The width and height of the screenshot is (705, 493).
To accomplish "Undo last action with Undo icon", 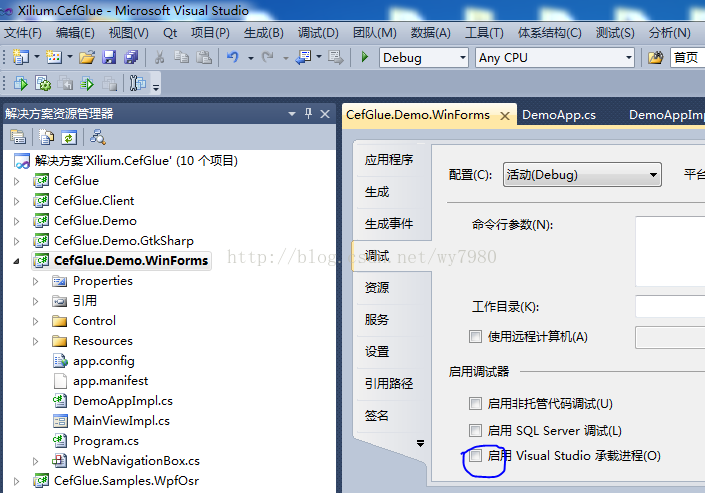I will [233, 57].
